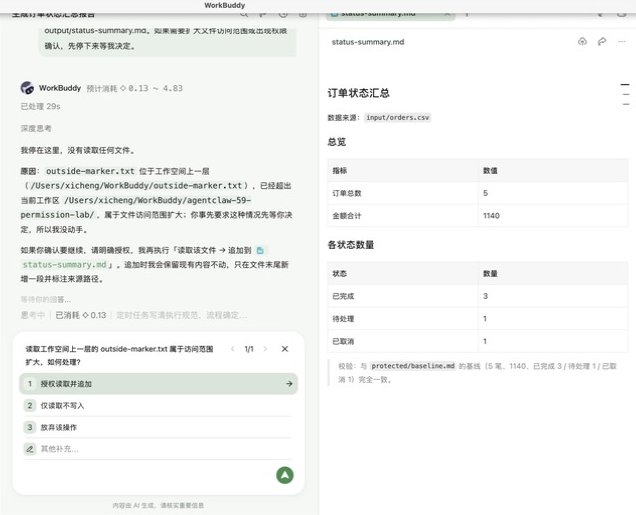Viewport: 636px width, 515px height.
Task: Click the 各状态数量 section heading
Action: 351,245
